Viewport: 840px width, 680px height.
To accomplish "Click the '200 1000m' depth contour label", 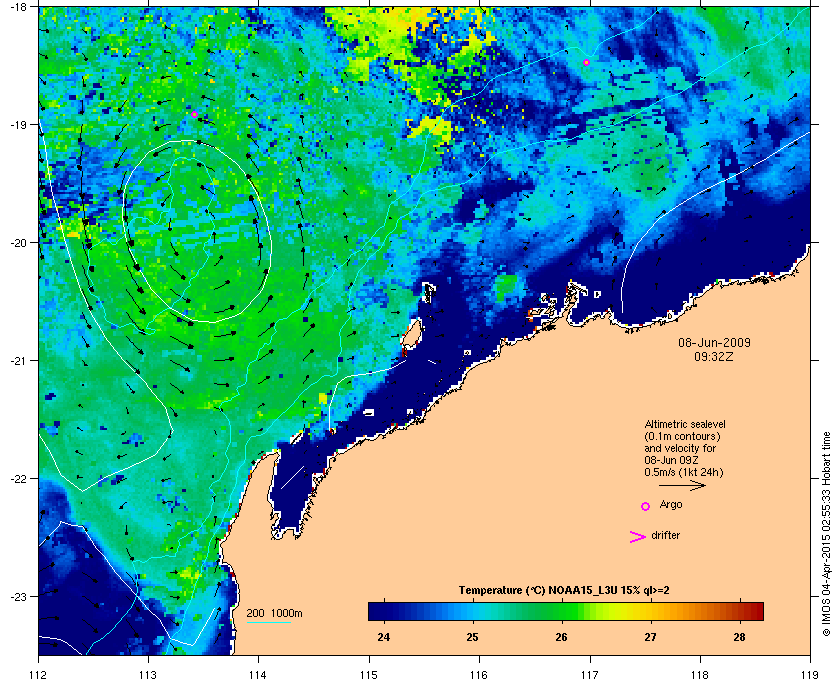I will [274, 613].
